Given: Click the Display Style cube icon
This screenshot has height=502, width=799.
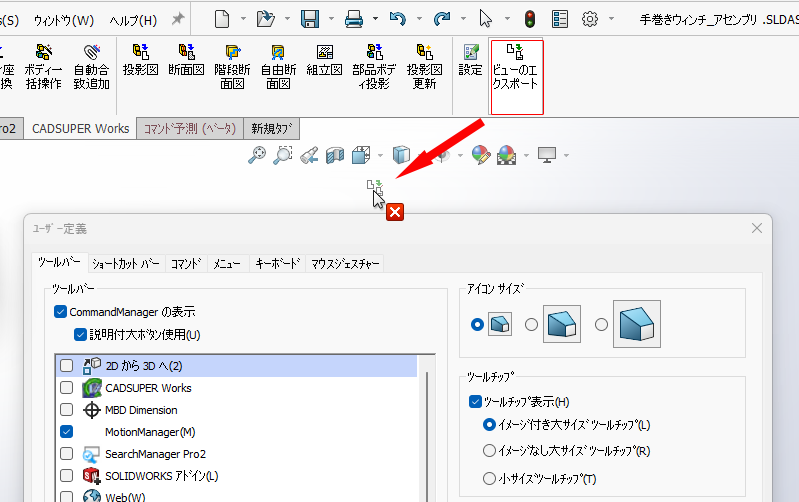Looking at the screenshot, I should 401,155.
